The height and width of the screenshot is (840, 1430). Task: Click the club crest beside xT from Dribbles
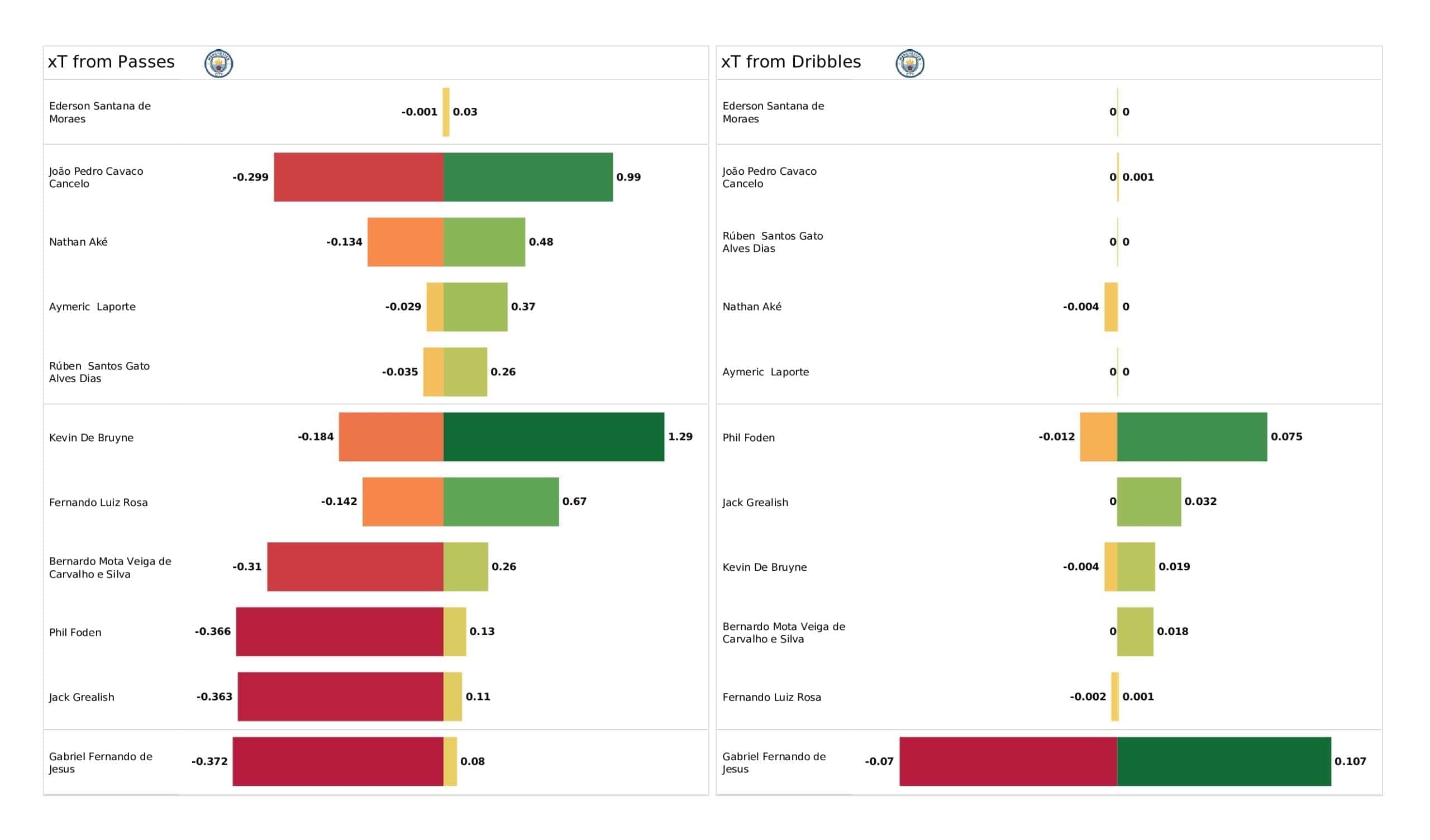[909, 63]
